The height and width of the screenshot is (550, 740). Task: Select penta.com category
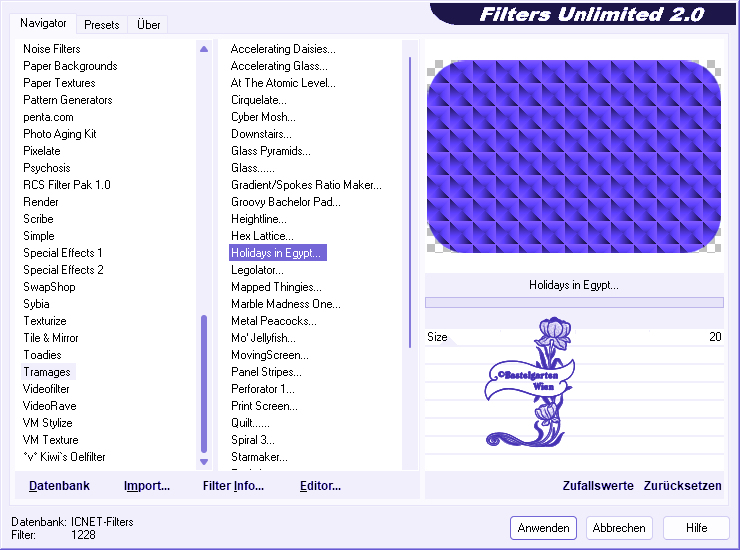[49, 117]
